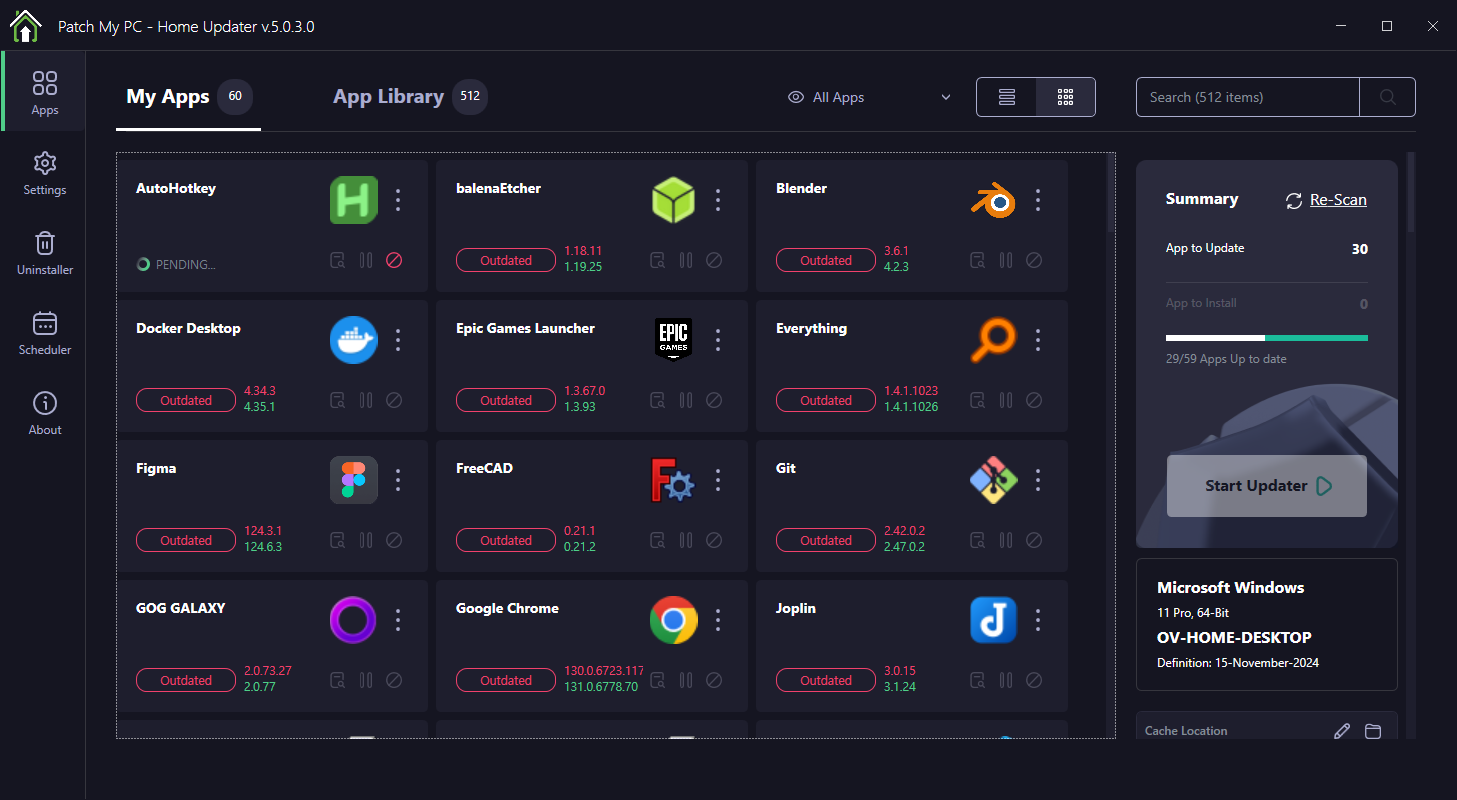
Task: Open three-dot menu for Google Chrome
Action: click(718, 620)
